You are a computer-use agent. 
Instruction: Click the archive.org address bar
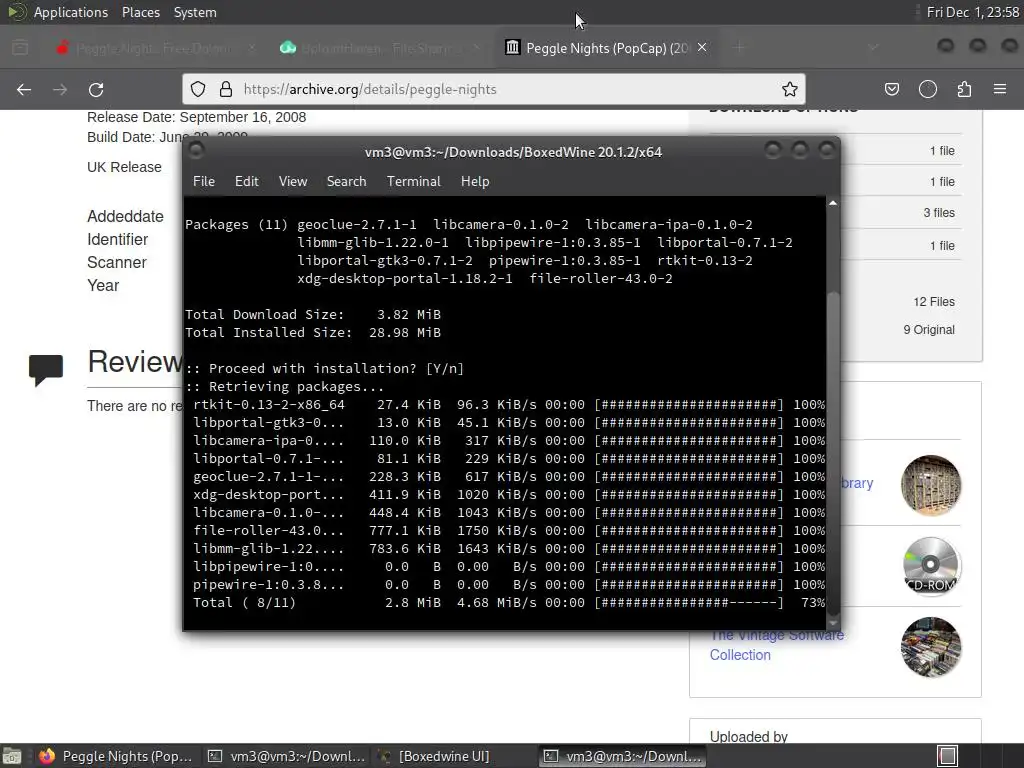493,89
